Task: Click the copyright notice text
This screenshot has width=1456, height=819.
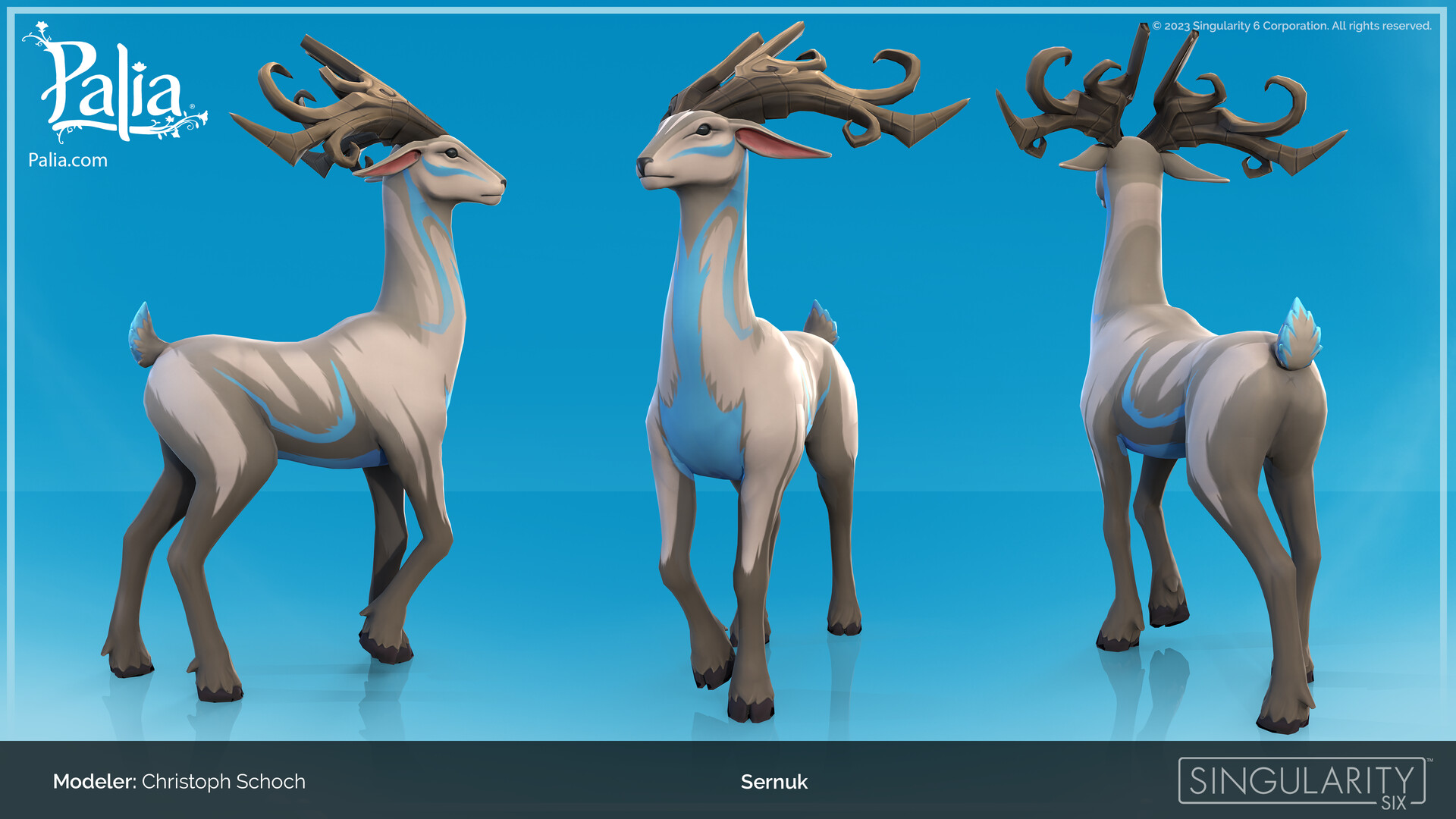Action: [1291, 26]
